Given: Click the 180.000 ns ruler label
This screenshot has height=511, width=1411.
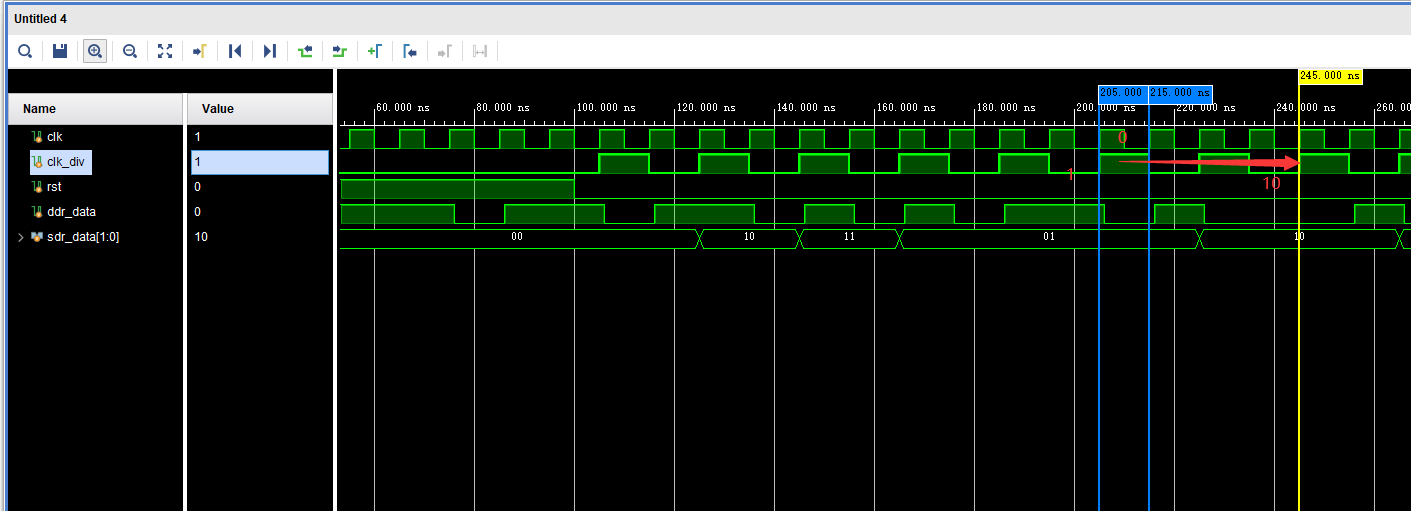Looking at the screenshot, I should (1006, 107).
